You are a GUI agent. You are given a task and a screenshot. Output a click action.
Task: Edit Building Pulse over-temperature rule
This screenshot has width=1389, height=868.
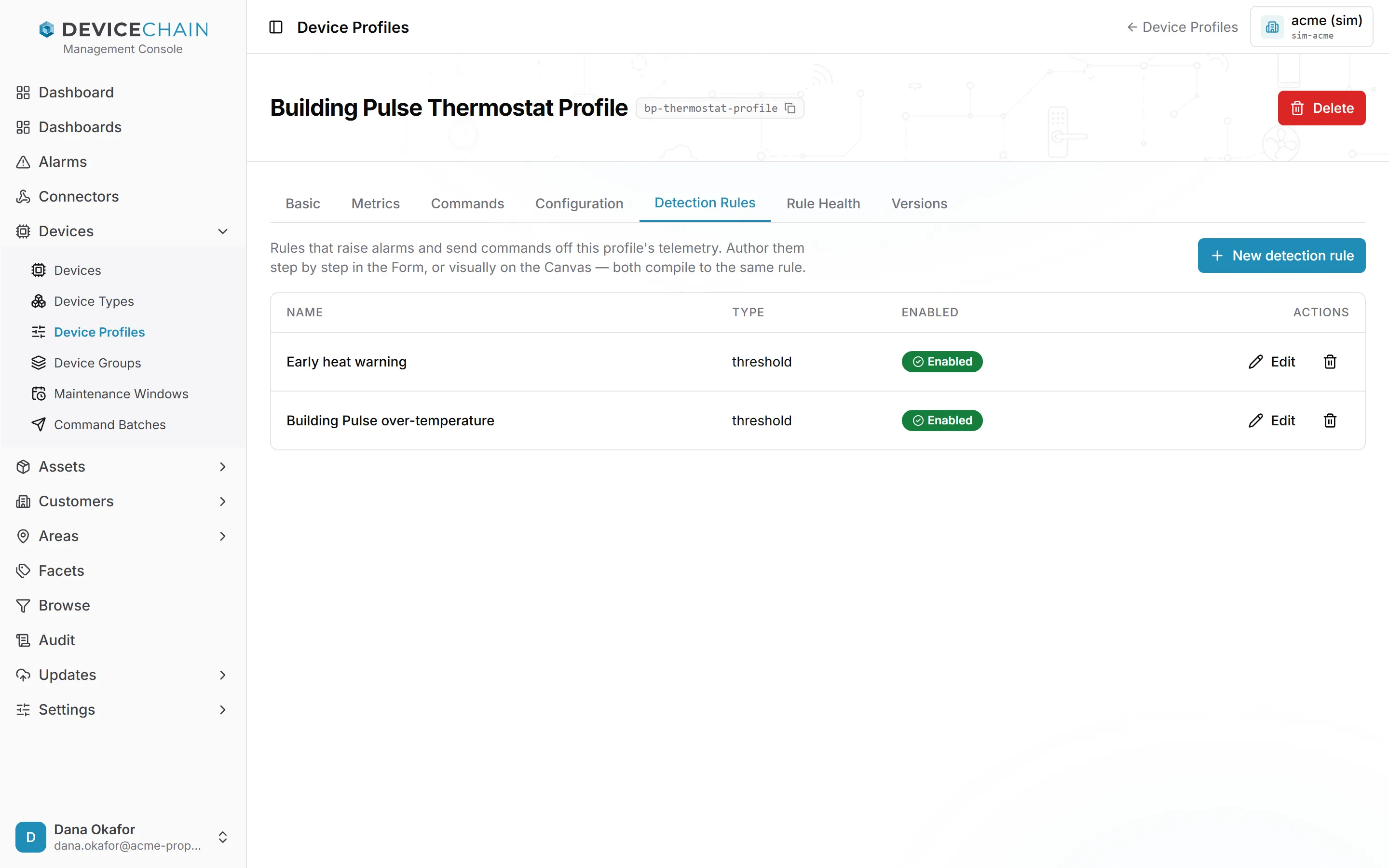click(1271, 421)
